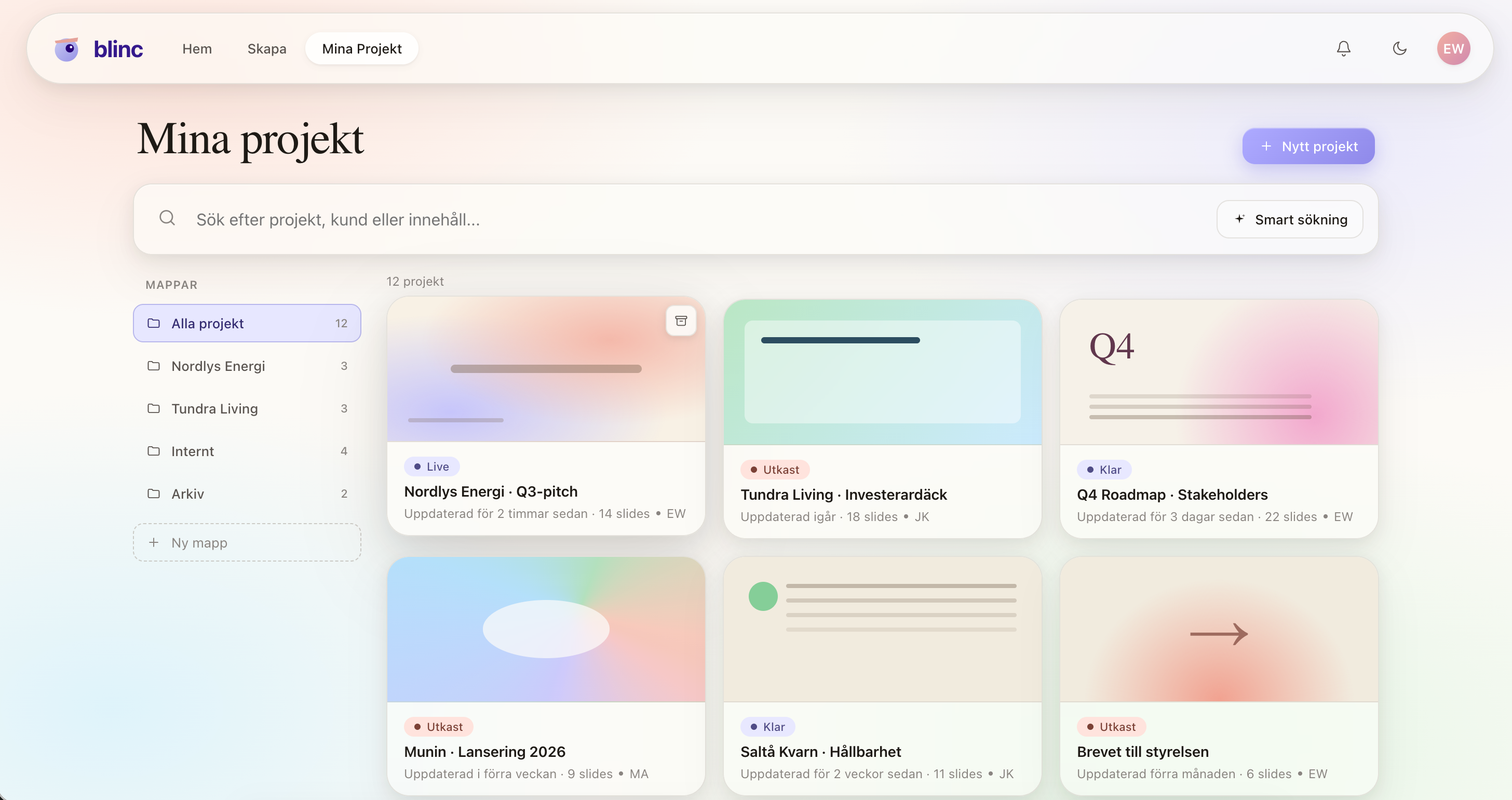Open Munin Lansering 2026 thumbnail
This screenshot has height=800, width=1512.
click(546, 629)
